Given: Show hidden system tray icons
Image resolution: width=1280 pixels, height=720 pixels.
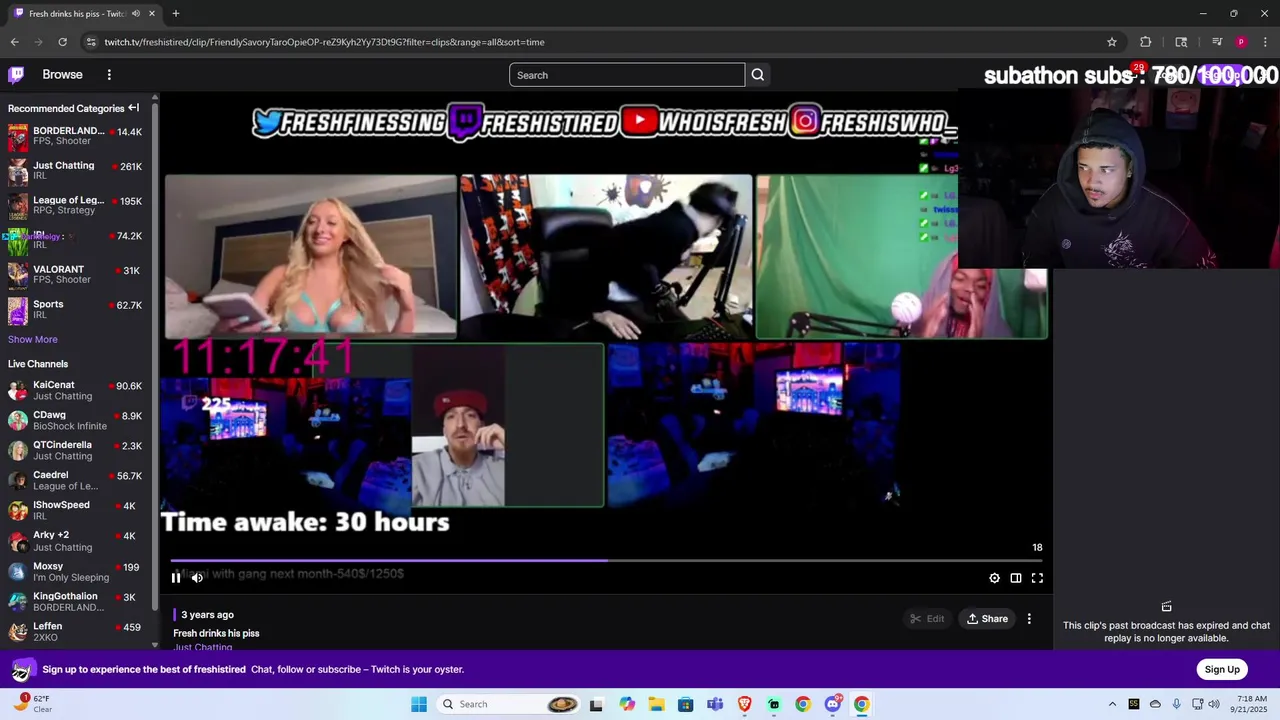Looking at the screenshot, I should coord(1112,704).
